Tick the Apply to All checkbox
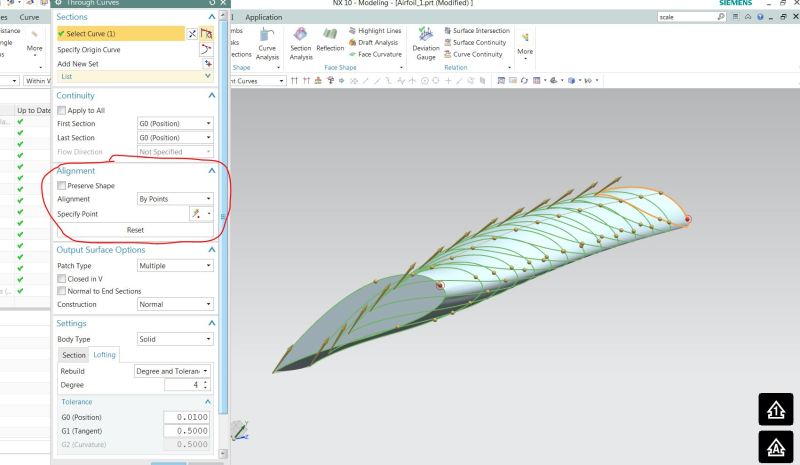The height and width of the screenshot is (465, 800). (x=62, y=110)
